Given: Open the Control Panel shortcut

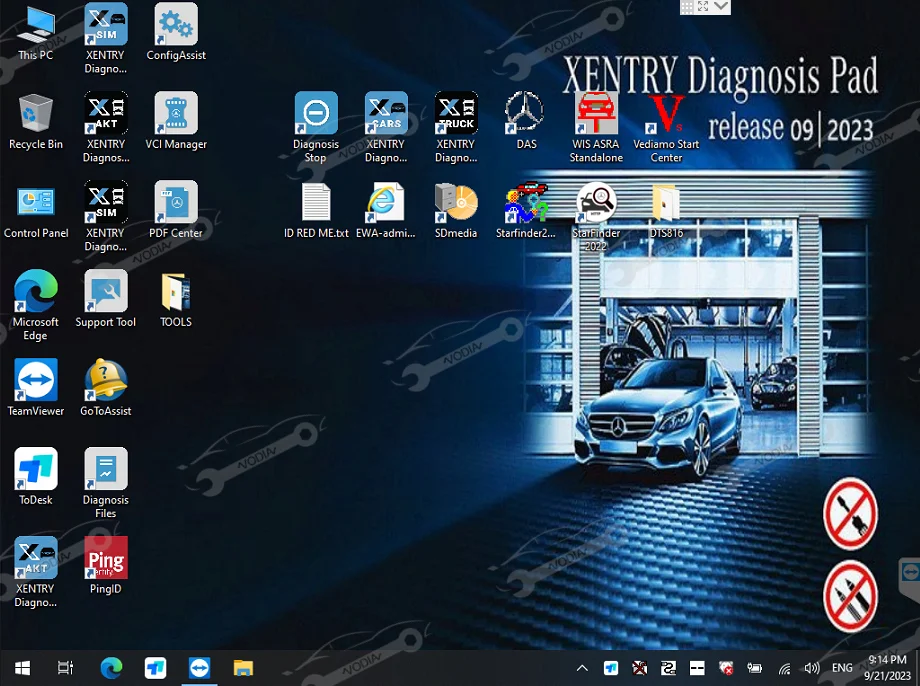Looking at the screenshot, I should pos(36,211).
